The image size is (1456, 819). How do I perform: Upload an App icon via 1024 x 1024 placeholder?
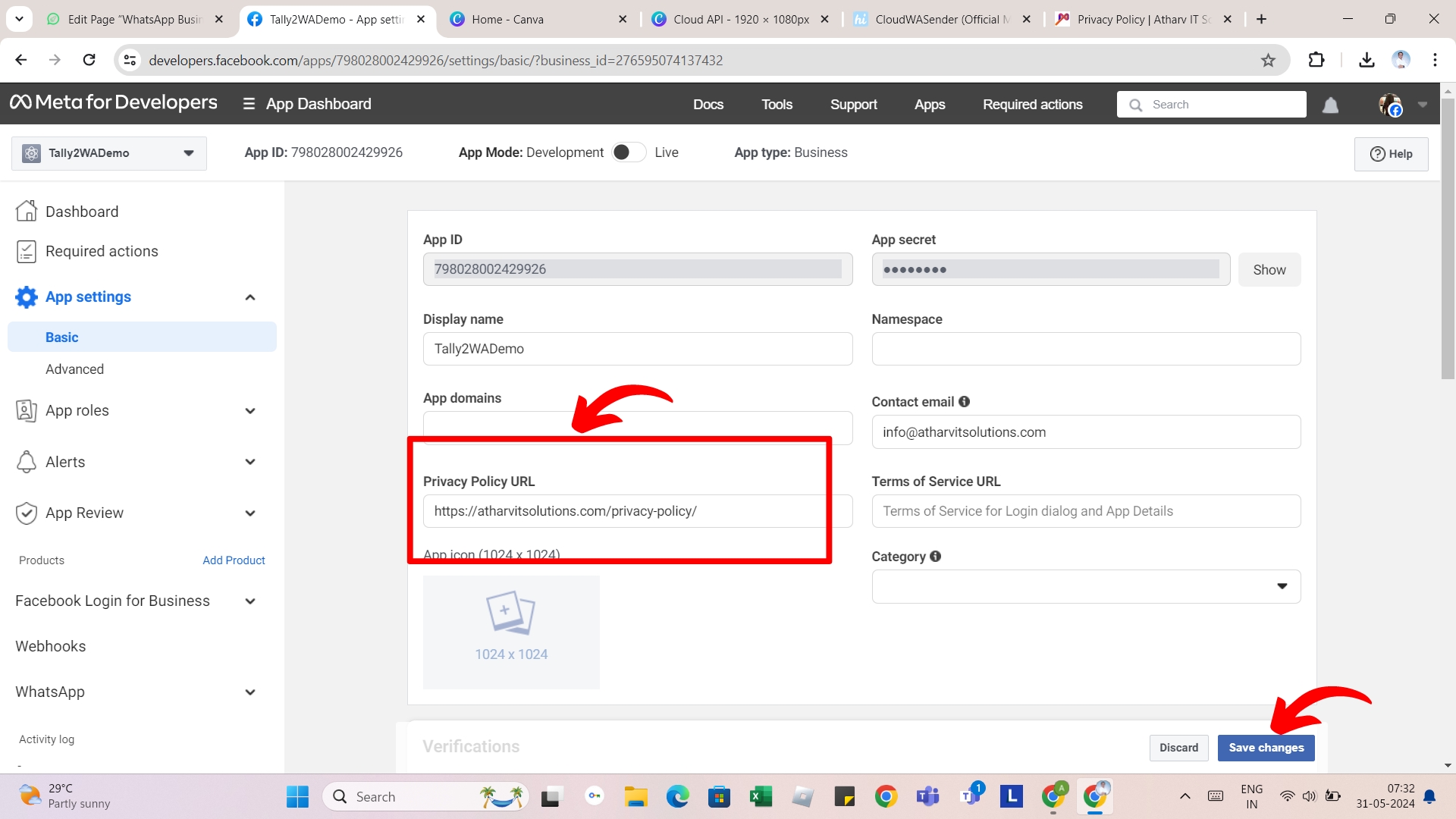(511, 632)
